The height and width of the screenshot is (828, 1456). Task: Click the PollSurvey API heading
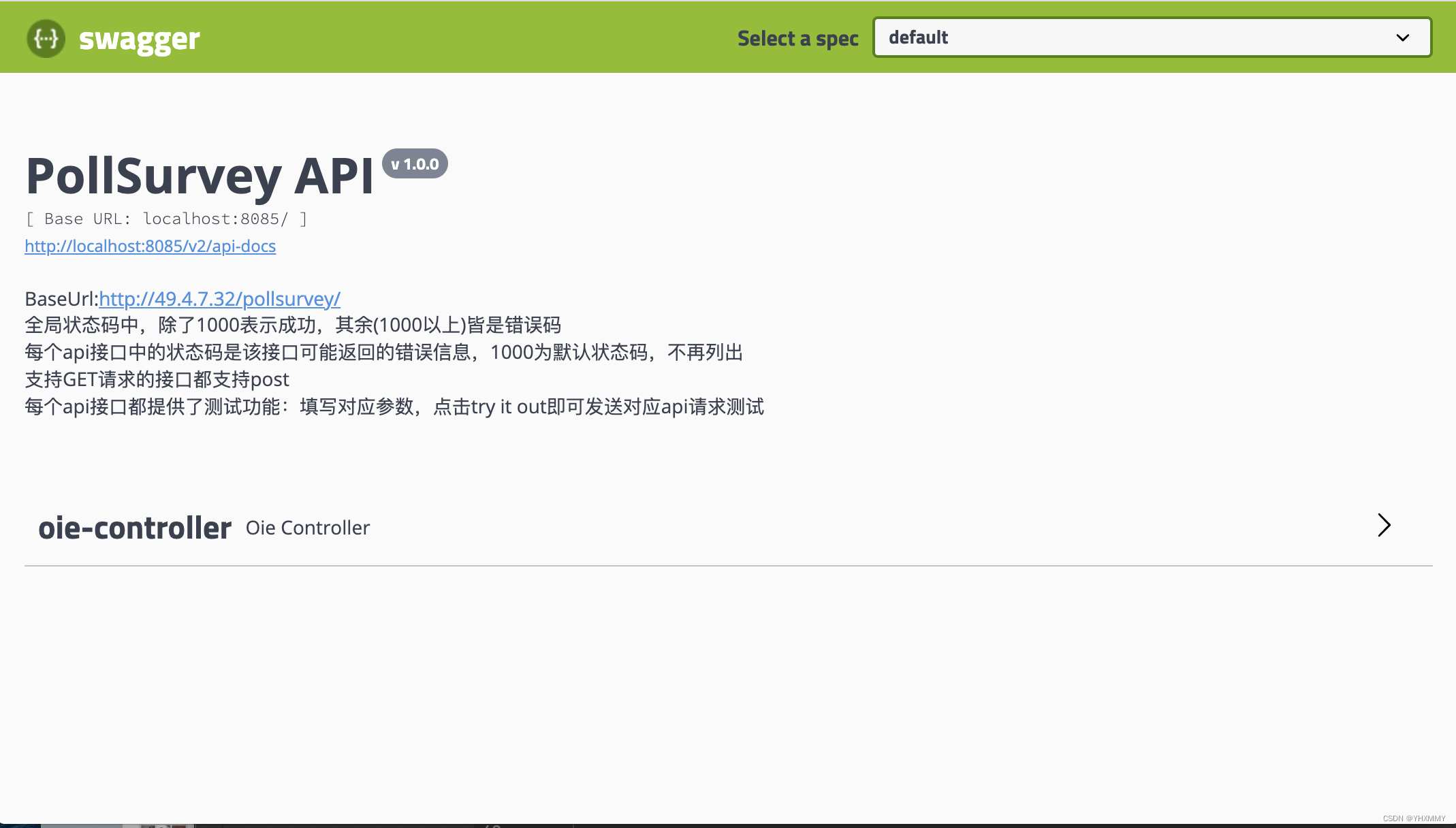click(x=199, y=176)
